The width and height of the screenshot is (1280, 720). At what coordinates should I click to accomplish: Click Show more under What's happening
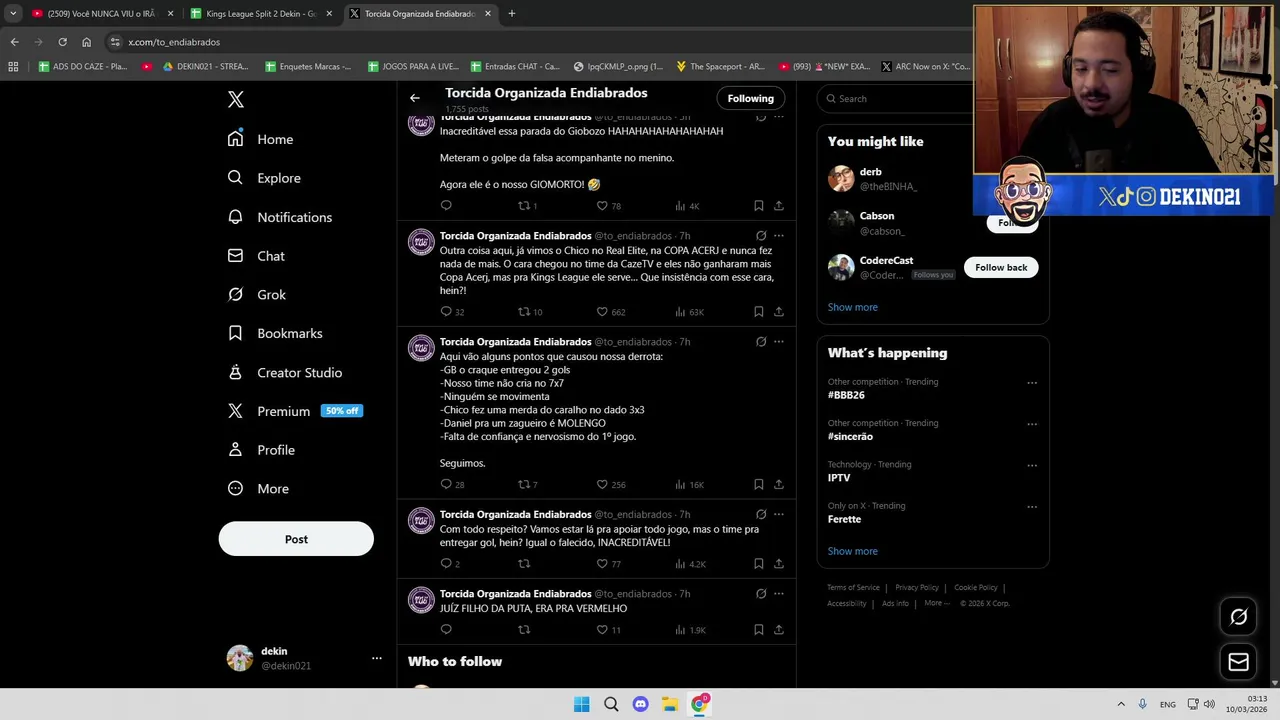pos(853,551)
